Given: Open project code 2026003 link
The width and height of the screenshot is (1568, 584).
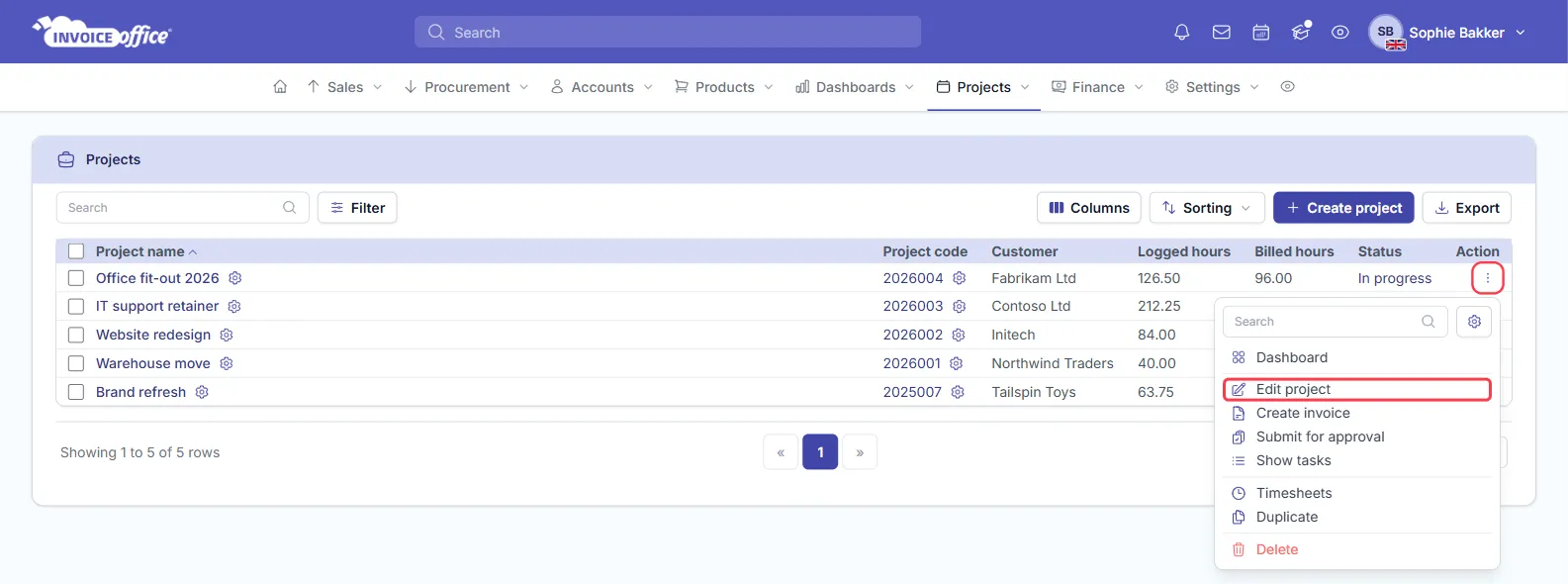Looking at the screenshot, I should click(x=913, y=306).
